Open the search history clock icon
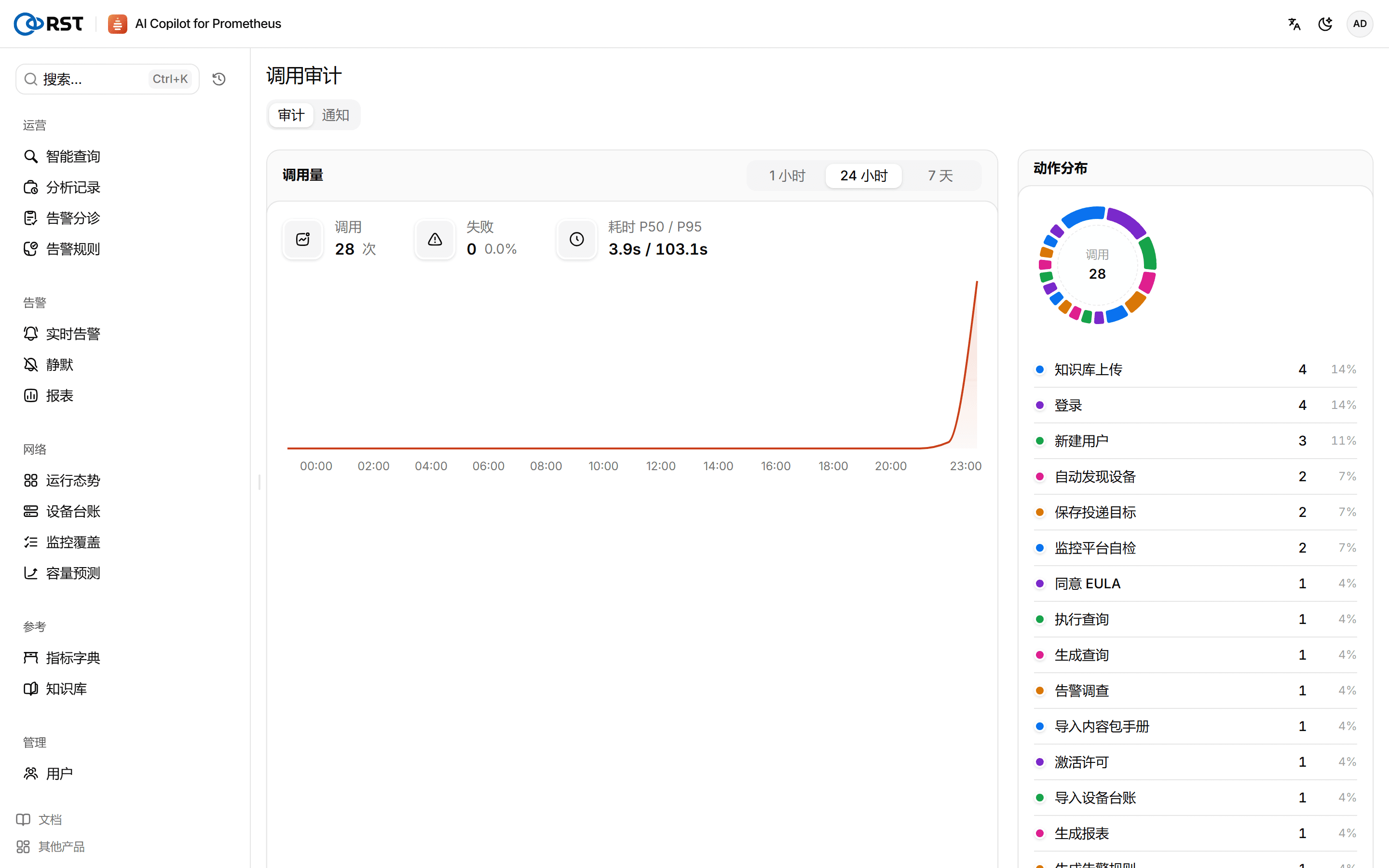Screen dimensions: 1389x868 [x=218, y=79]
